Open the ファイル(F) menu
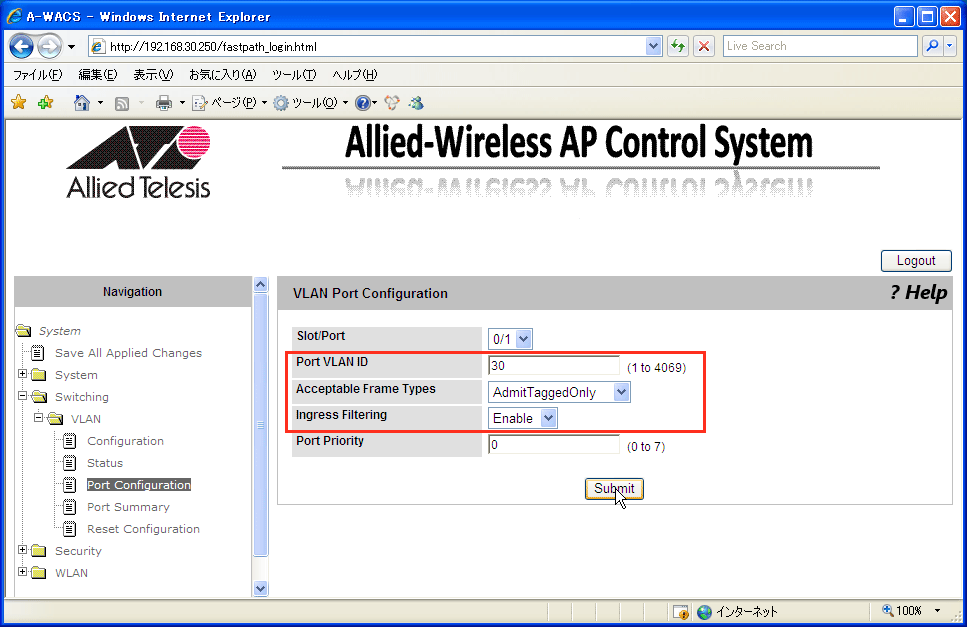 point(38,75)
